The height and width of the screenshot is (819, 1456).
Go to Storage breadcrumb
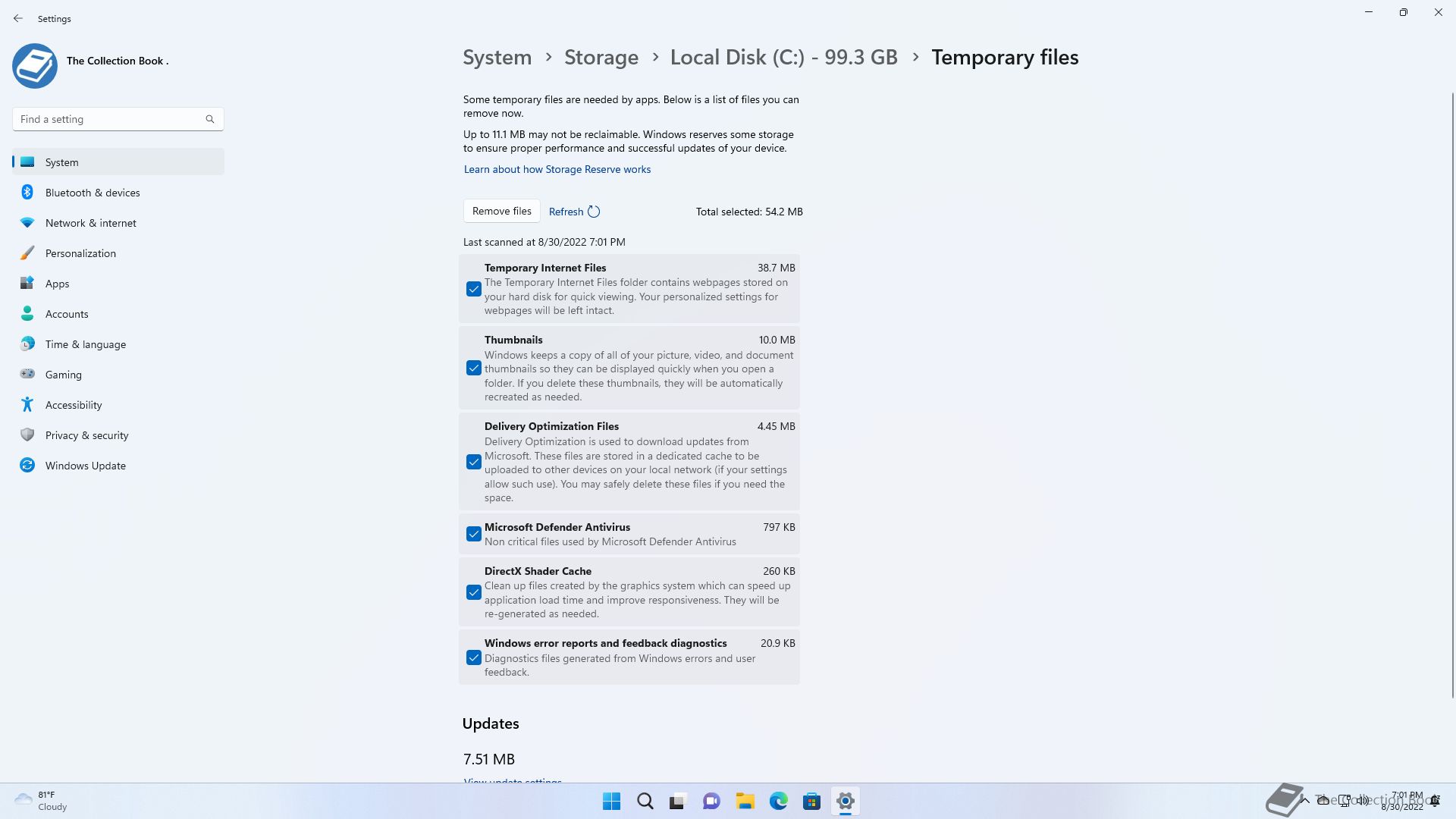click(x=601, y=58)
